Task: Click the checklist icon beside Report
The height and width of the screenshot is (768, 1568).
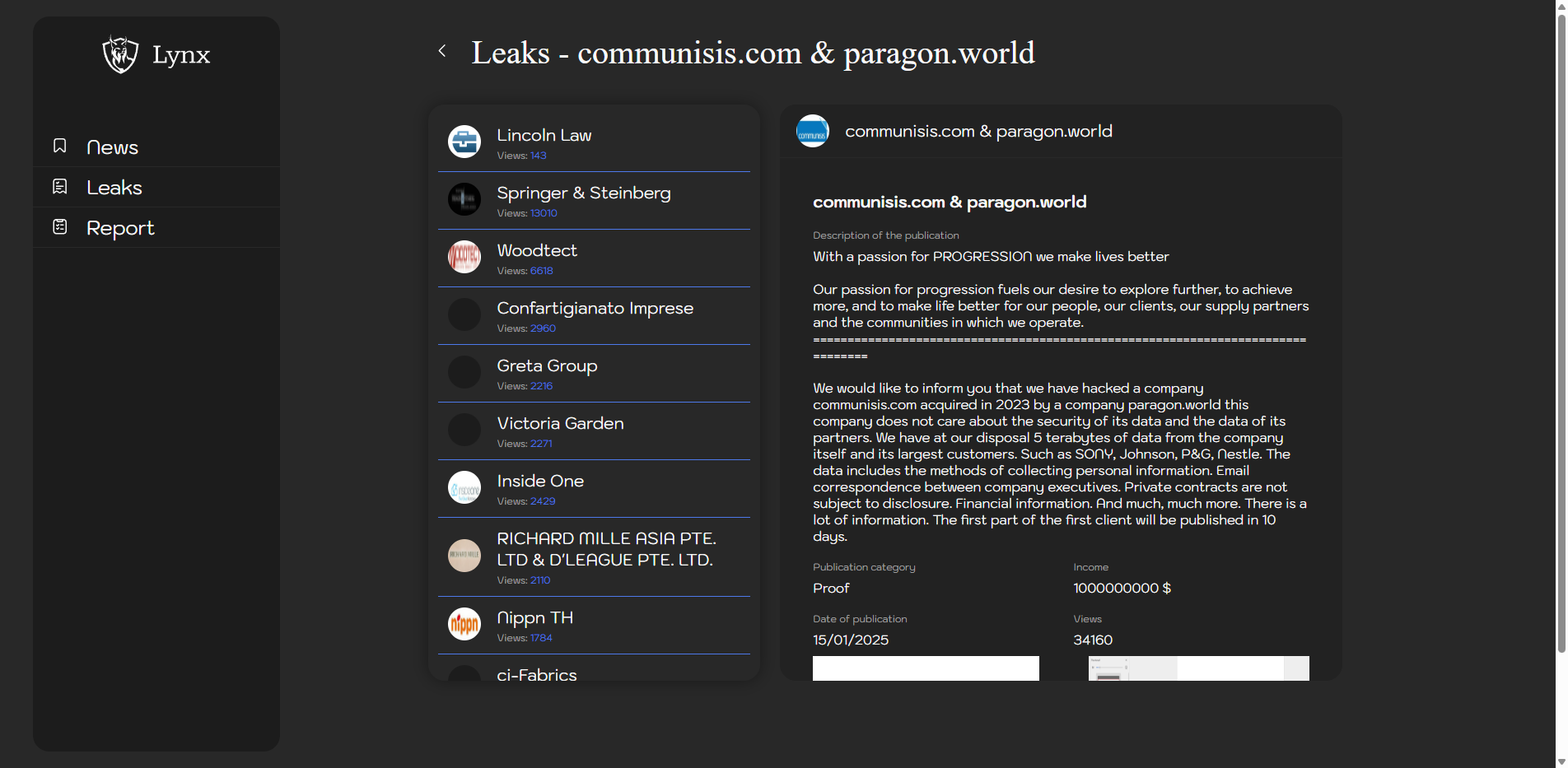Action: click(60, 226)
